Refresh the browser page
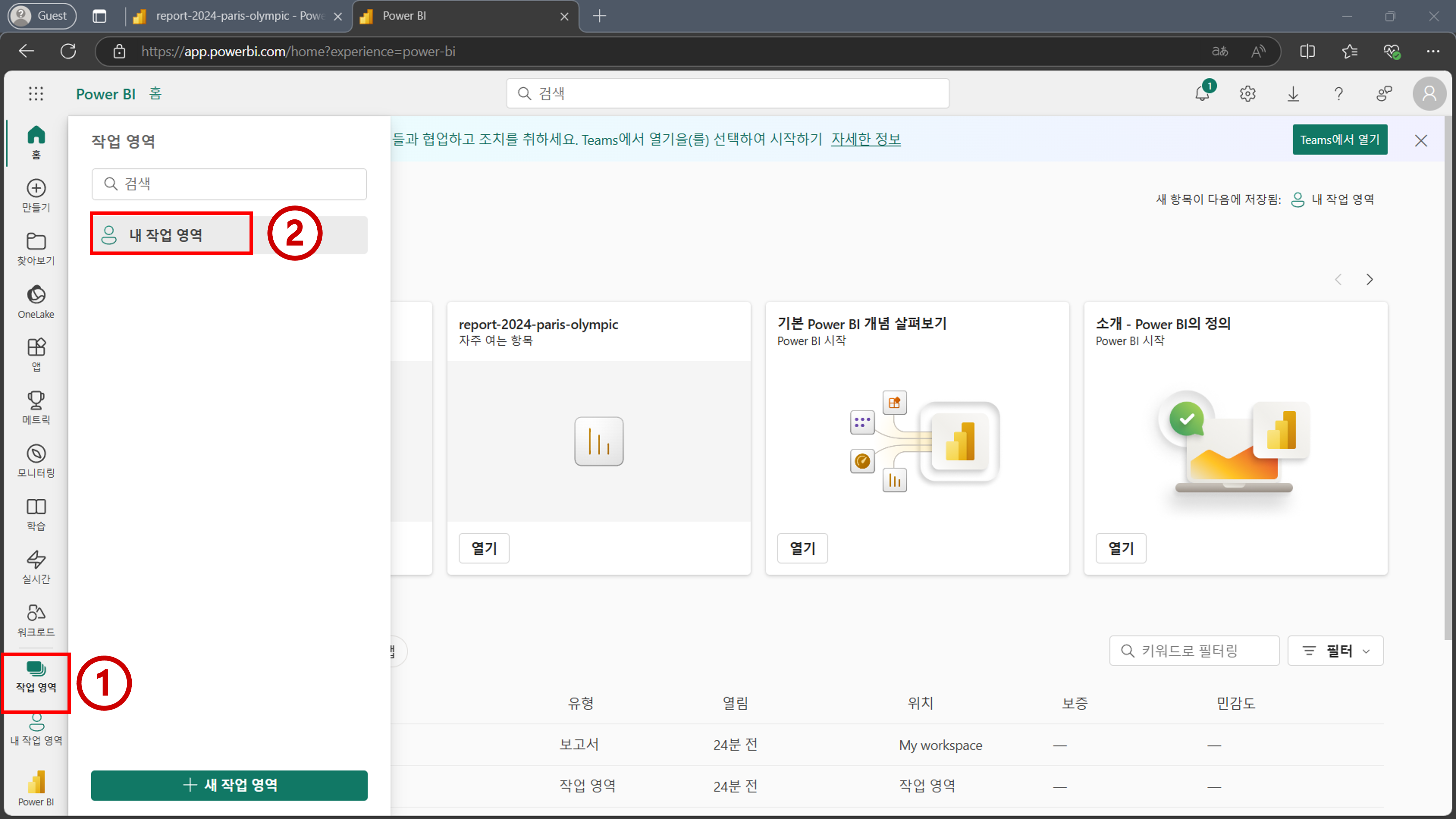This screenshot has height=819, width=1456. [68, 51]
